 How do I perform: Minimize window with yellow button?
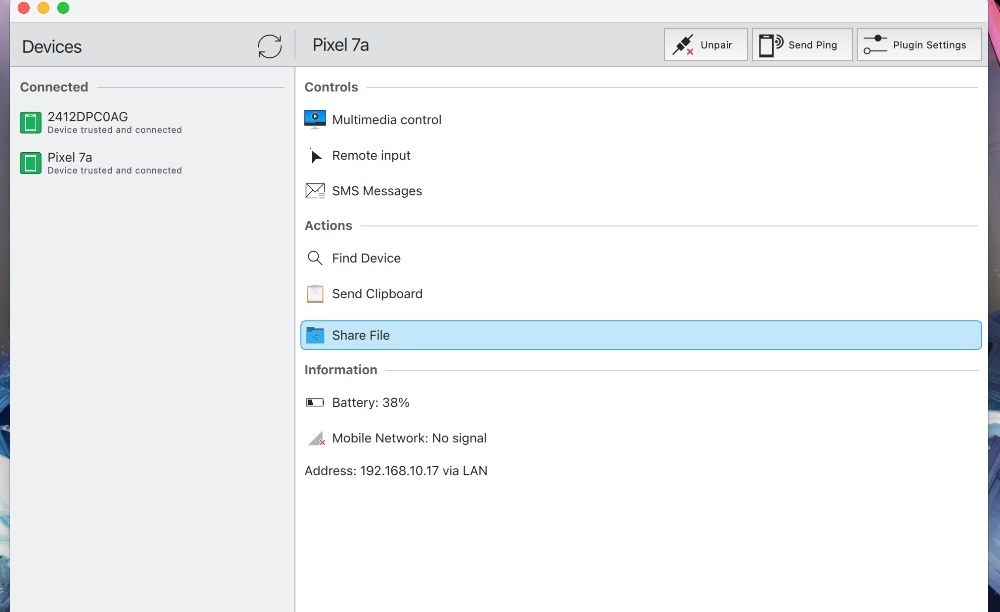43,8
